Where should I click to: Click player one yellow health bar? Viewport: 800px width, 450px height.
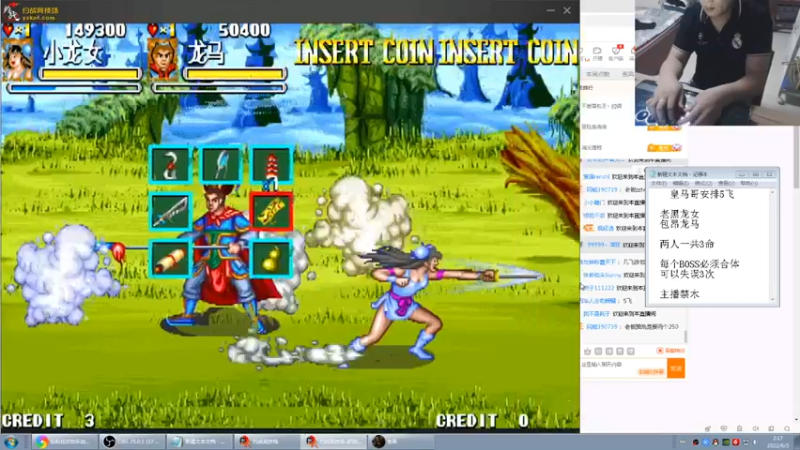(x=90, y=74)
